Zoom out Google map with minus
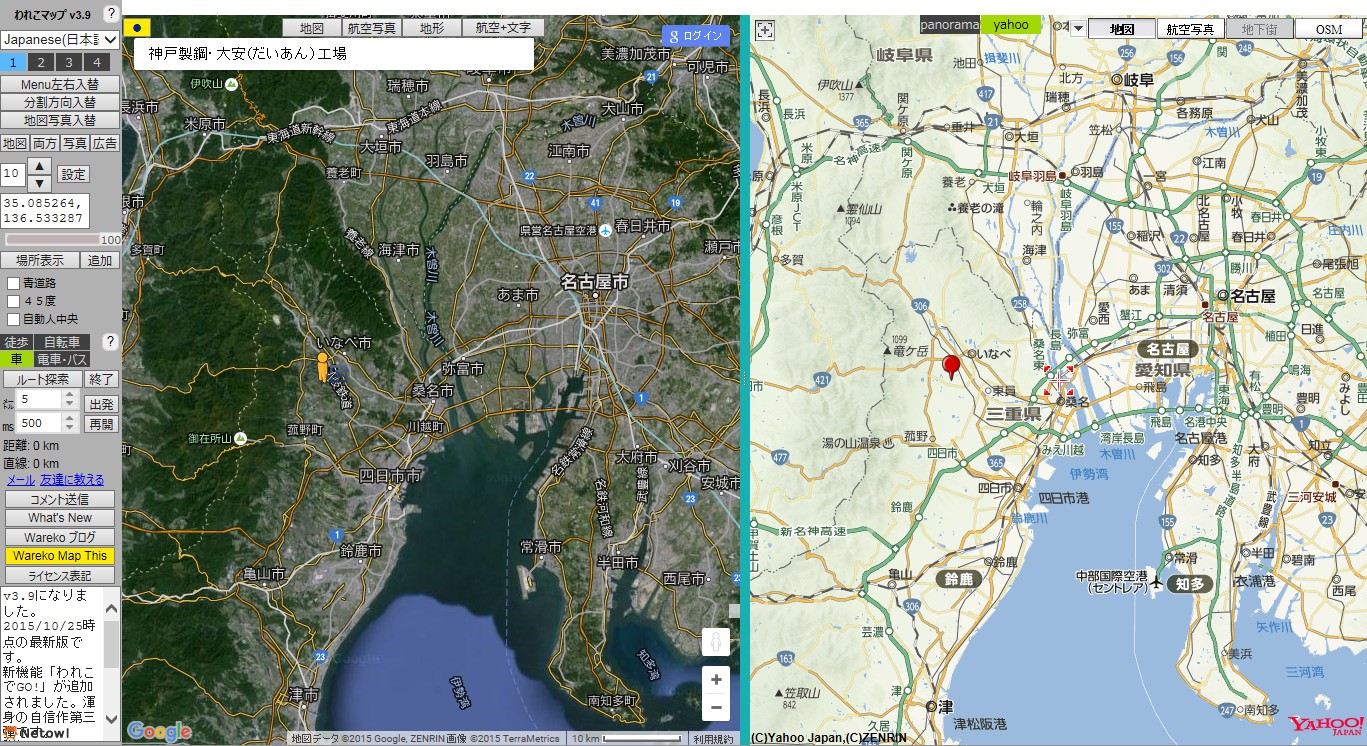This screenshot has height=746, width=1367. coord(715,707)
